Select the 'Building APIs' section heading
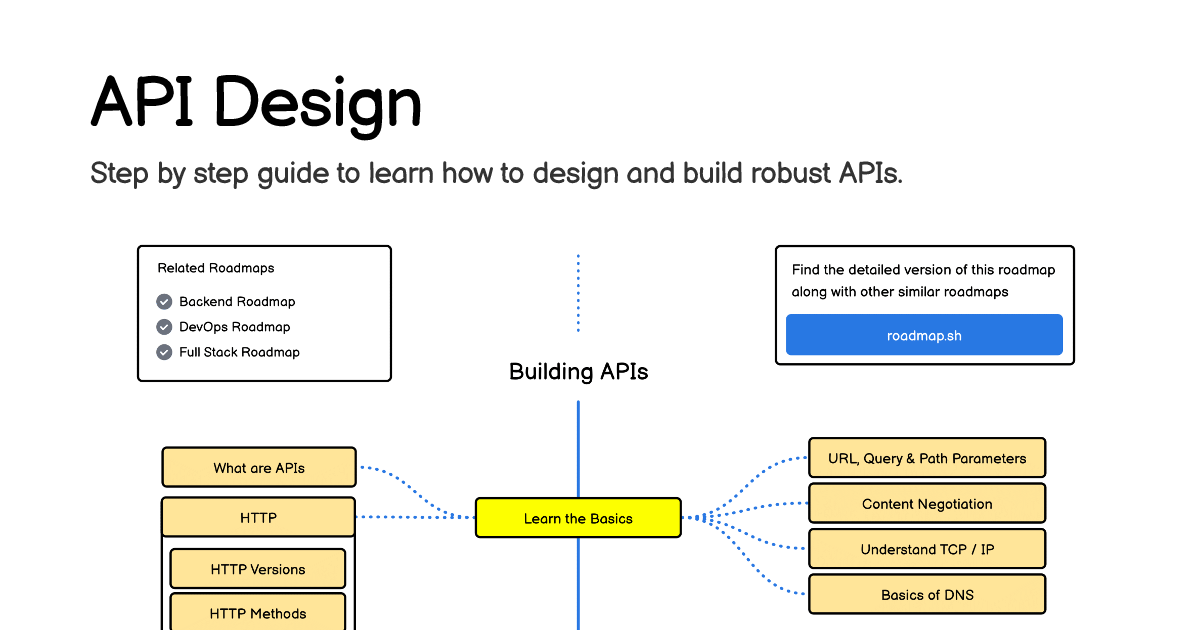1200x630 pixels. 578,371
